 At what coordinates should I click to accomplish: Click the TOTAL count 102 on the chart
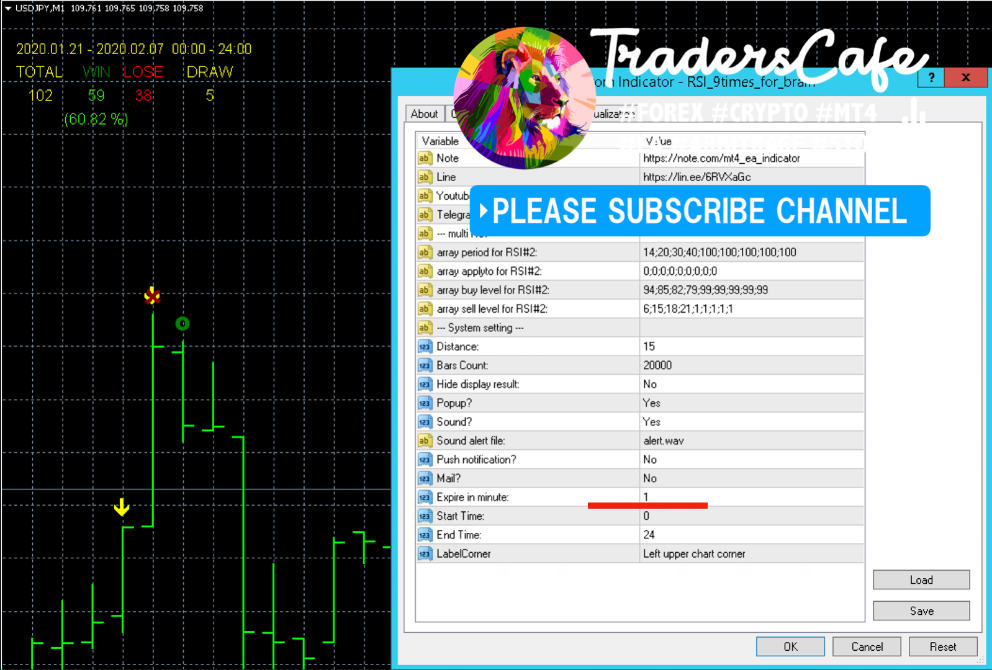(40, 96)
